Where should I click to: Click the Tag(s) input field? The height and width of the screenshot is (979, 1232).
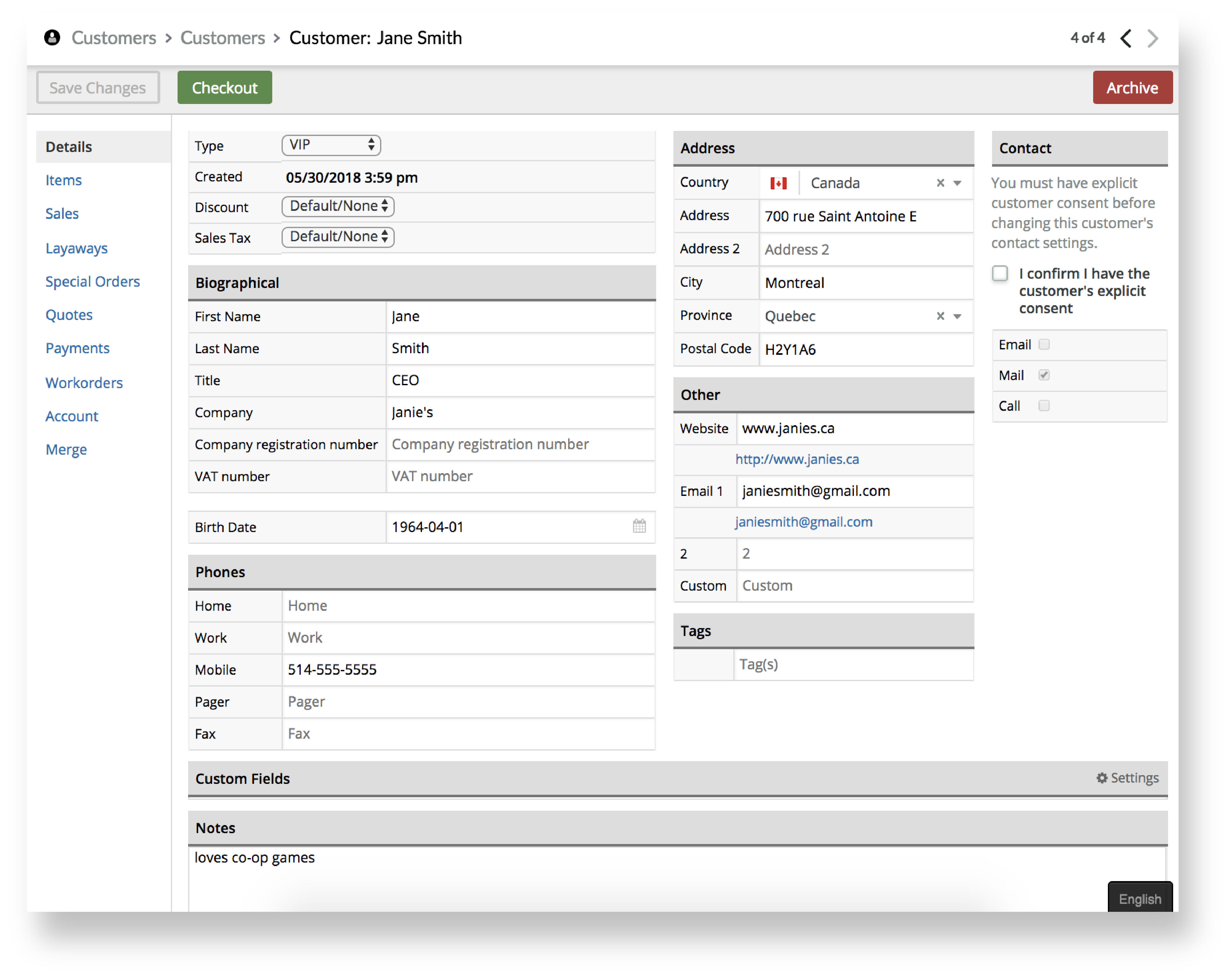(854, 665)
